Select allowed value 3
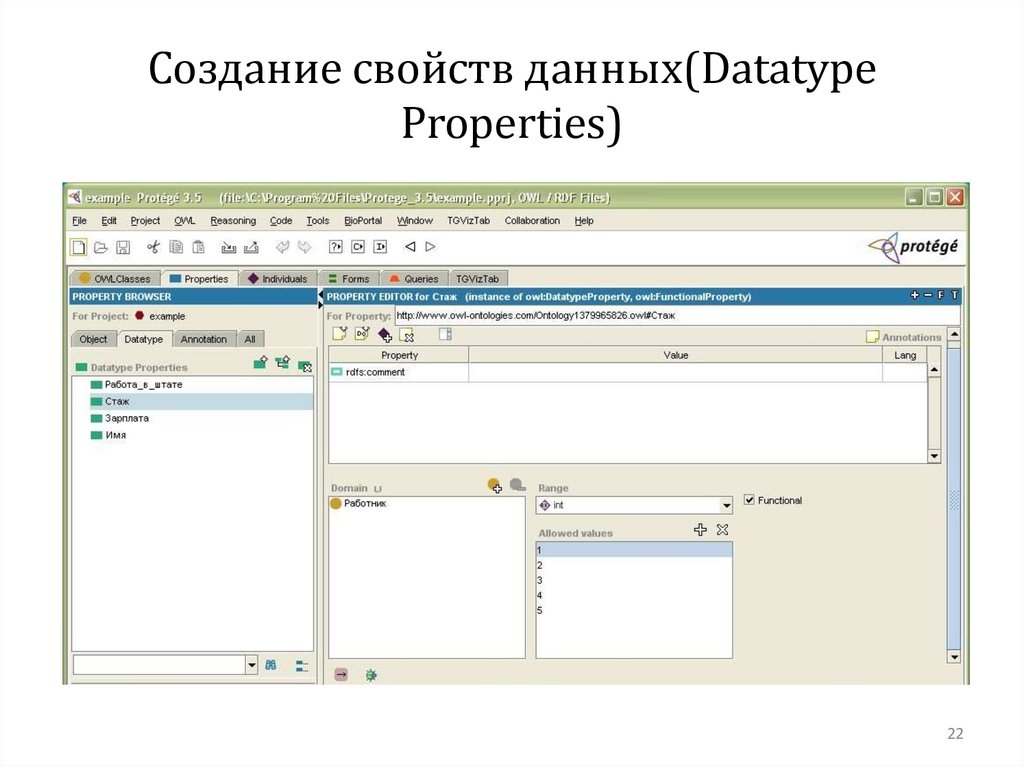The height and width of the screenshot is (767, 1024). click(x=633, y=580)
